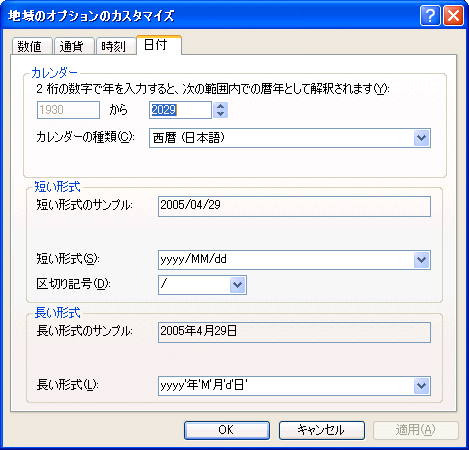The height and width of the screenshot is (450, 469).
Task: Switch to the 数値 tab
Action: coord(32,46)
